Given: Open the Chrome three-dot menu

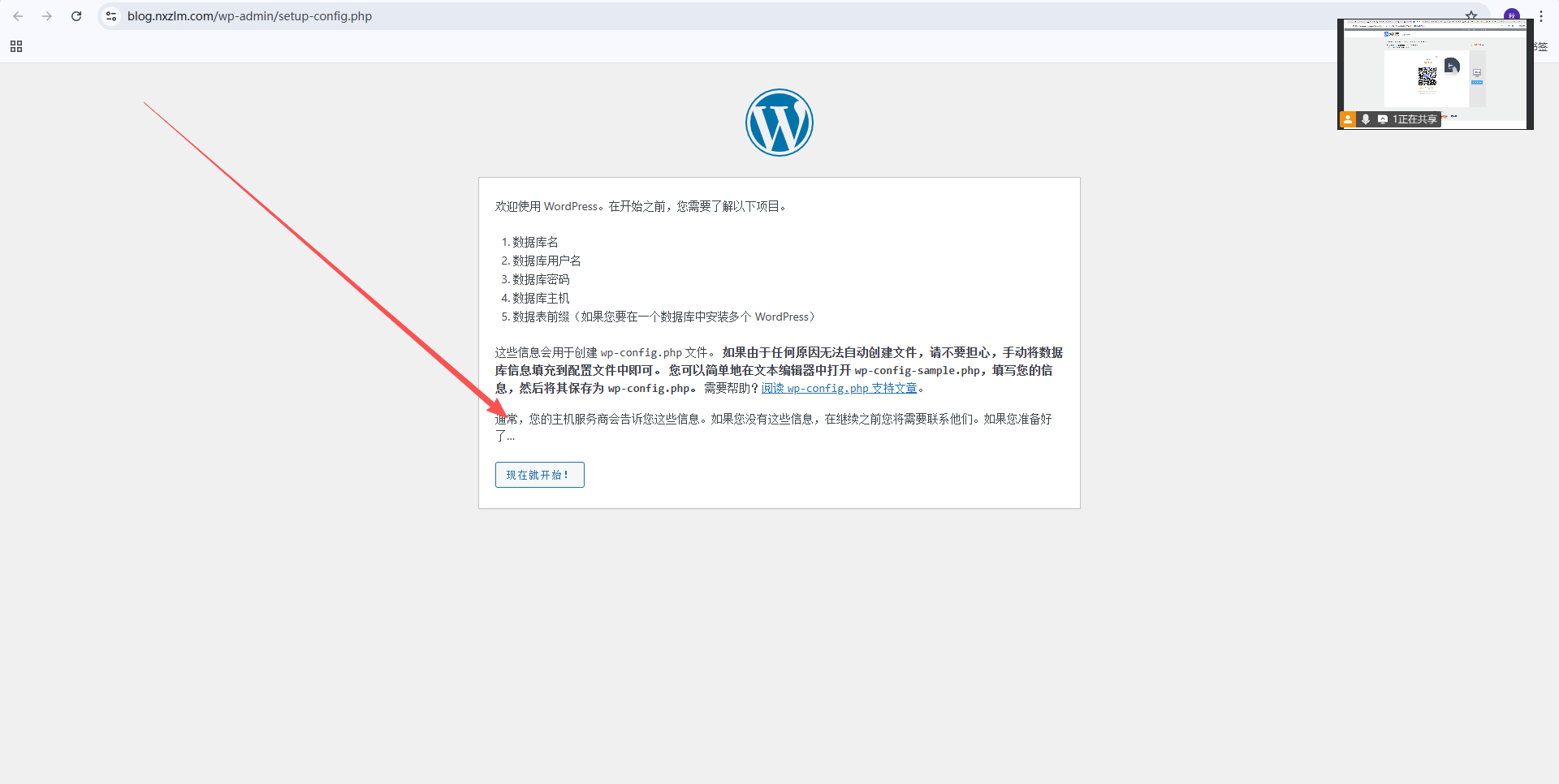Looking at the screenshot, I should 1541,16.
